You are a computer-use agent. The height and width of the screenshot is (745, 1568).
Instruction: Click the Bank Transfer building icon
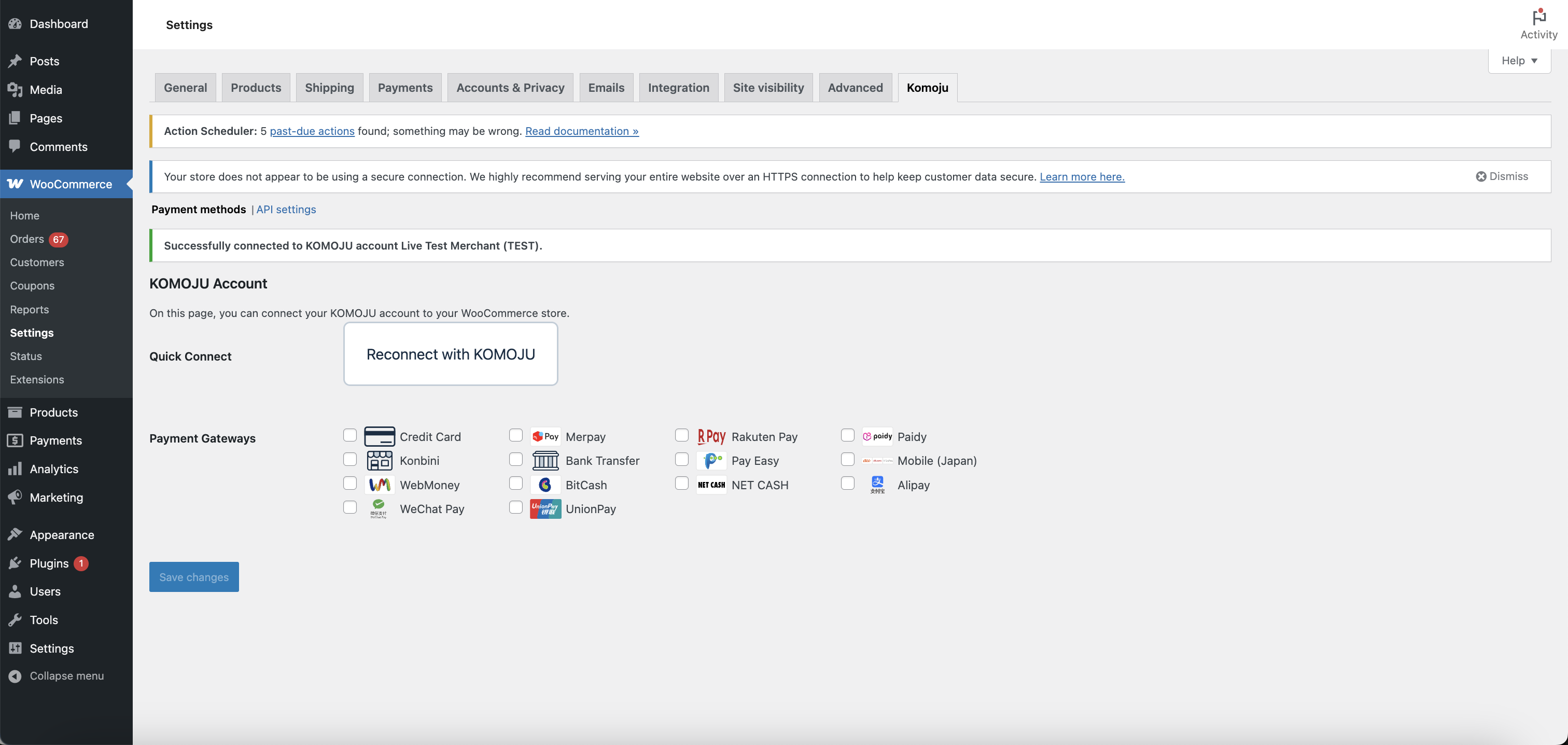545,461
